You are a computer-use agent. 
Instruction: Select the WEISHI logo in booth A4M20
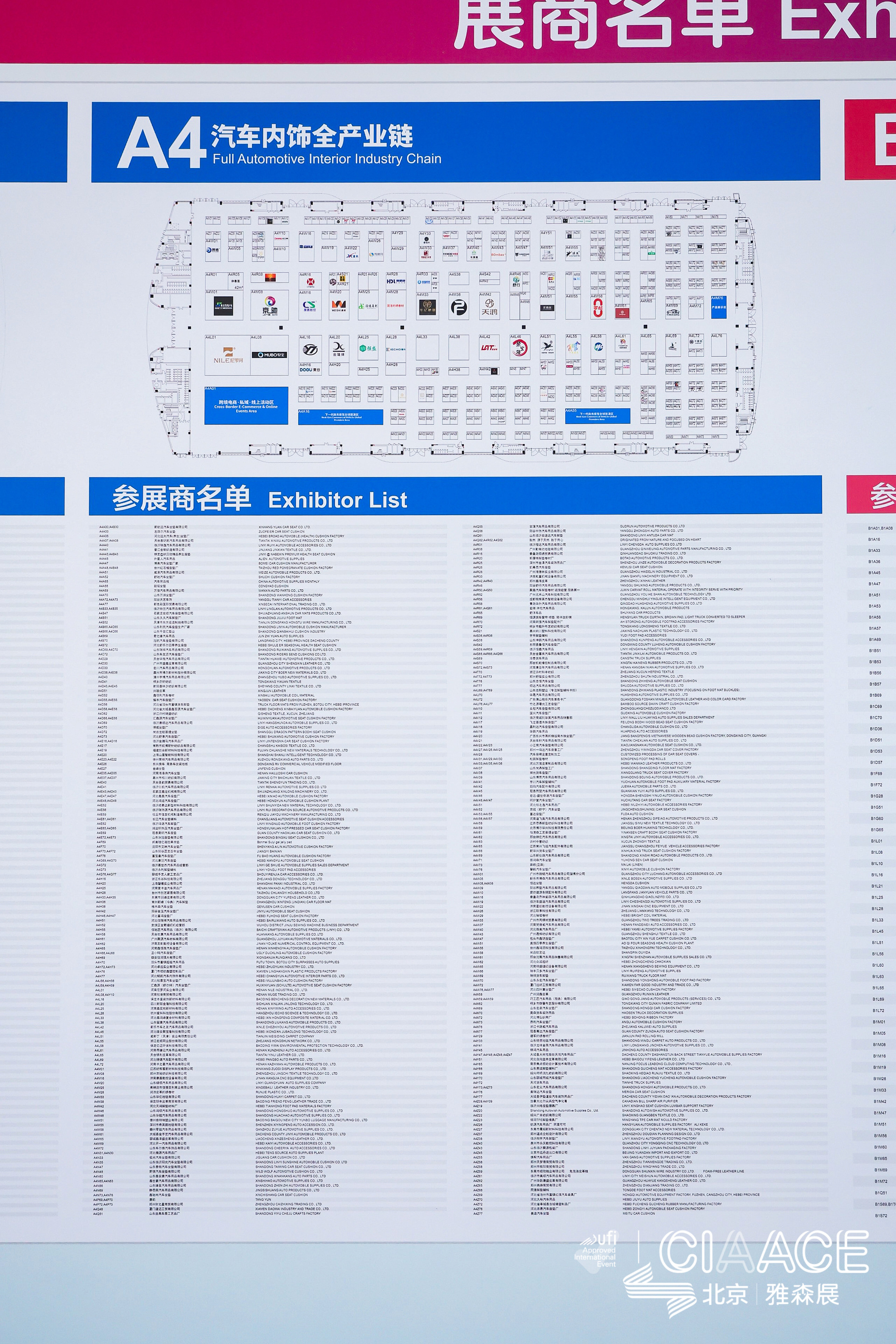click(x=339, y=305)
